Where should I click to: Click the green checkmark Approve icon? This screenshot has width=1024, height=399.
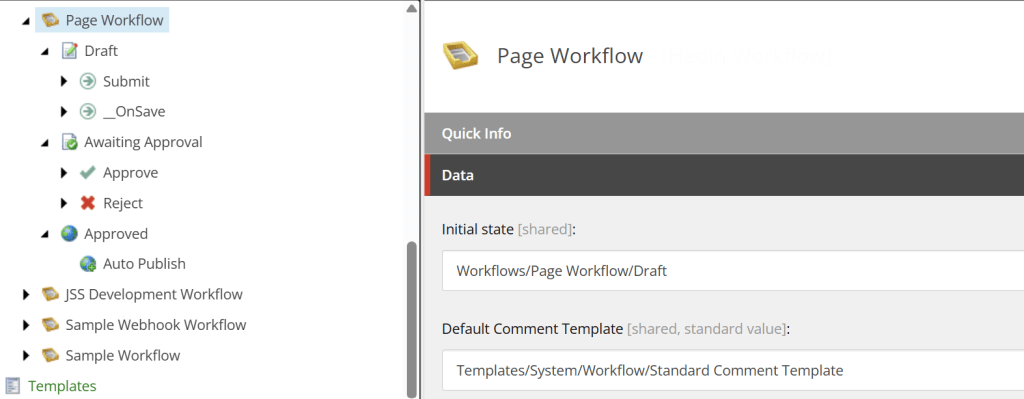(88, 172)
